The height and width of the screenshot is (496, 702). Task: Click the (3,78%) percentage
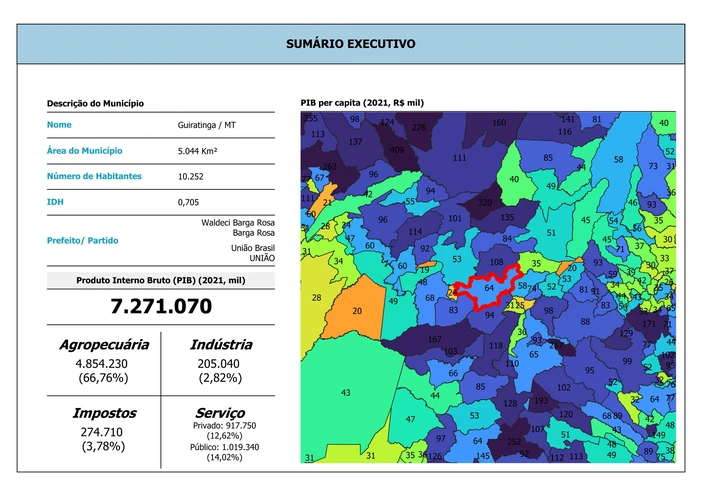[103, 446]
